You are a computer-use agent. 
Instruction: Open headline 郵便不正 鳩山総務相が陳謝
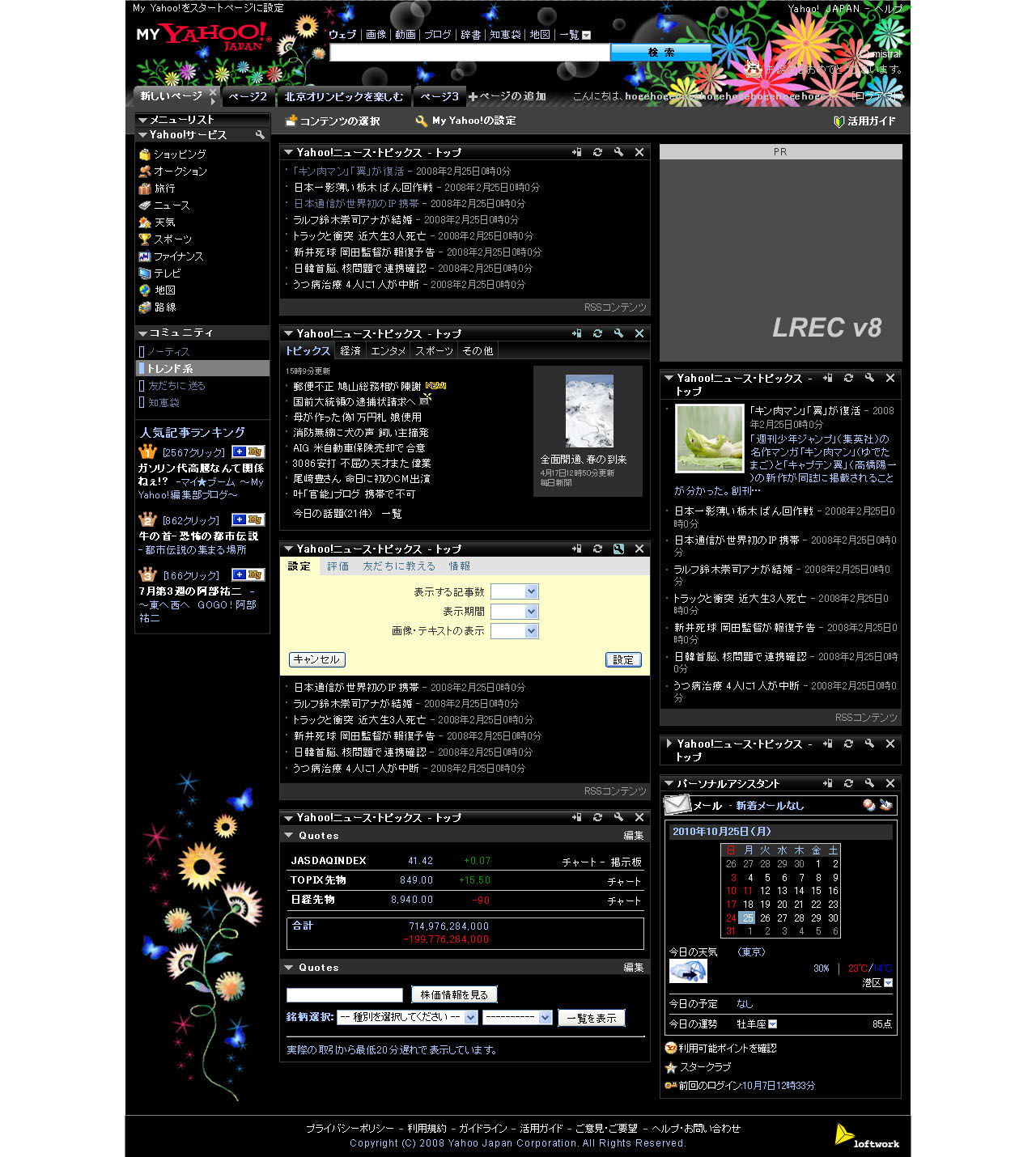[x=357, y=387]
